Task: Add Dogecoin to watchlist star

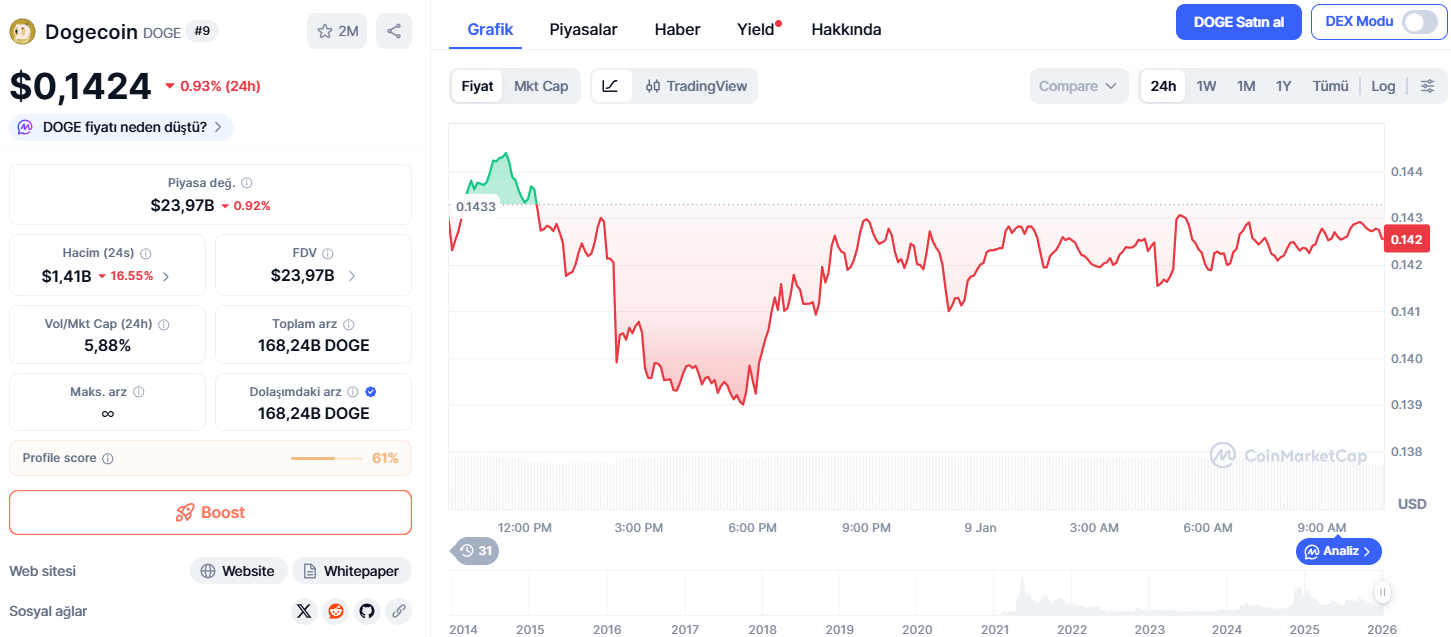Action: pos(337,31)
